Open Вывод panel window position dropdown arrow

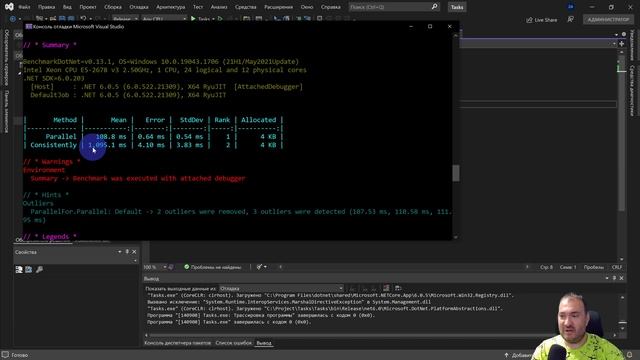click(x=607, y=278)
